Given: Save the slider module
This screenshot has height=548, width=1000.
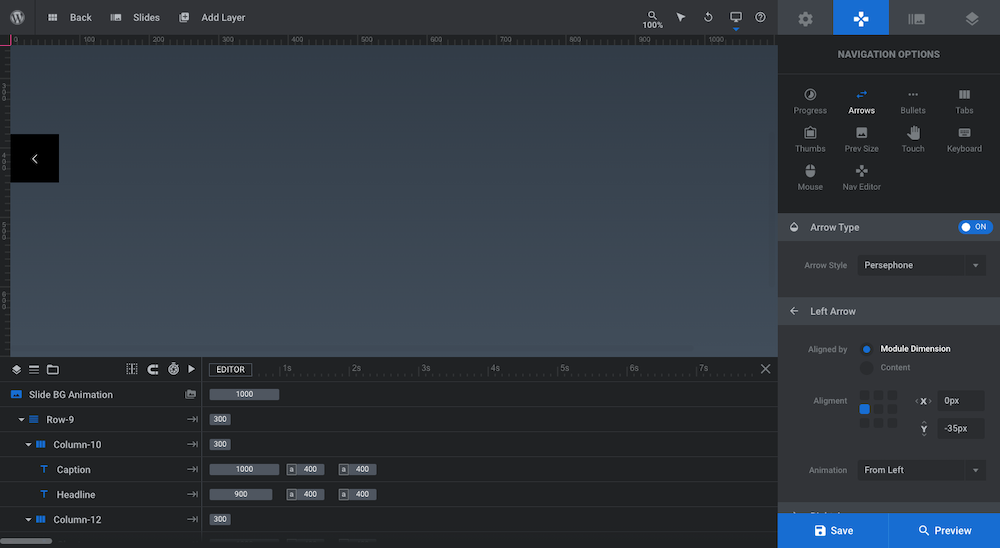Looking at the screenshot, I should [x=833, y=531].
